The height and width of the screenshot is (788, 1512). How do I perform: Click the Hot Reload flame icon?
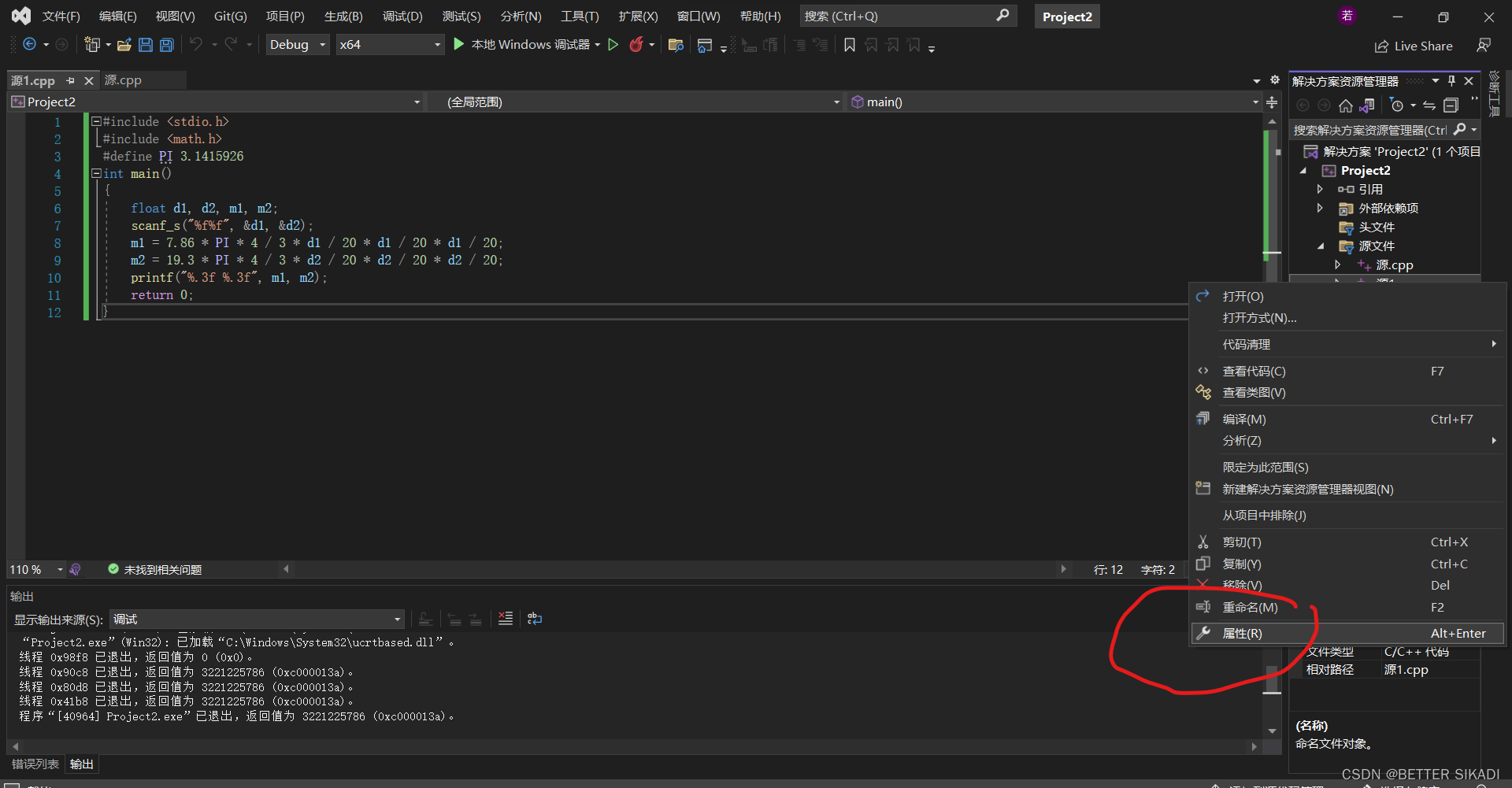pyautogui.click(x=636, y=45)
